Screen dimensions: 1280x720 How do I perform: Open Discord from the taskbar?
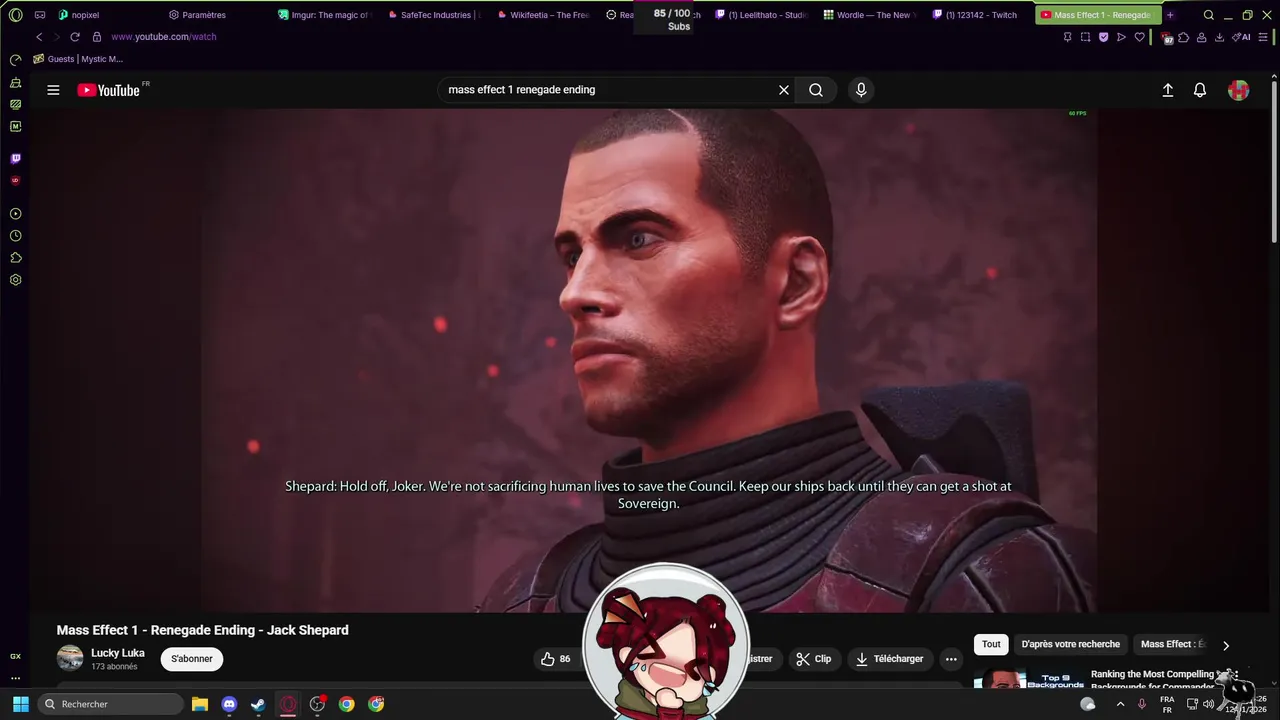click(x=229, y=704)
